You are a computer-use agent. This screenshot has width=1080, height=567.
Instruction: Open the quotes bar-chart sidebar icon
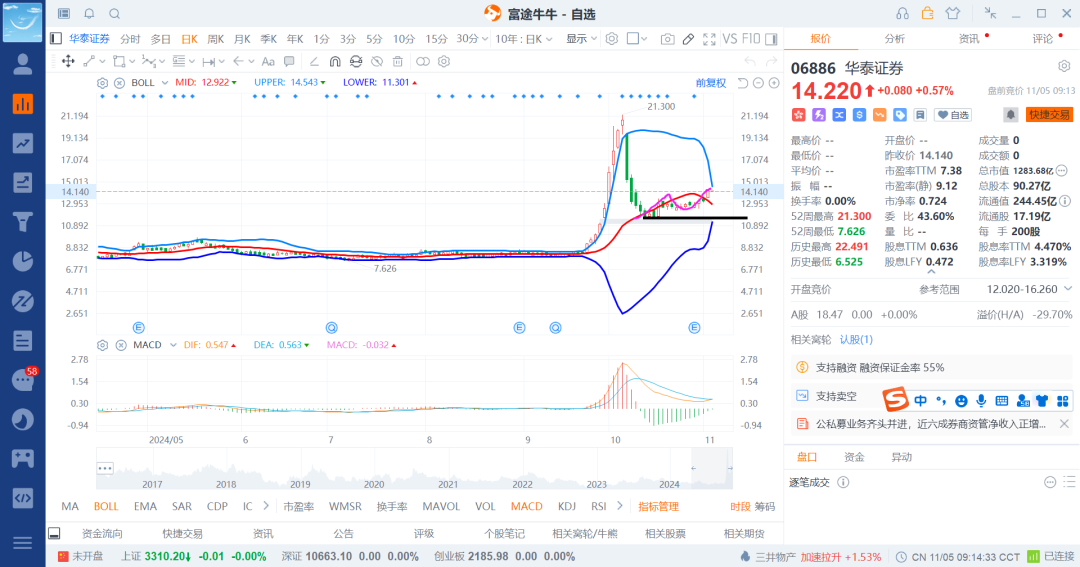tap(23, 104)
